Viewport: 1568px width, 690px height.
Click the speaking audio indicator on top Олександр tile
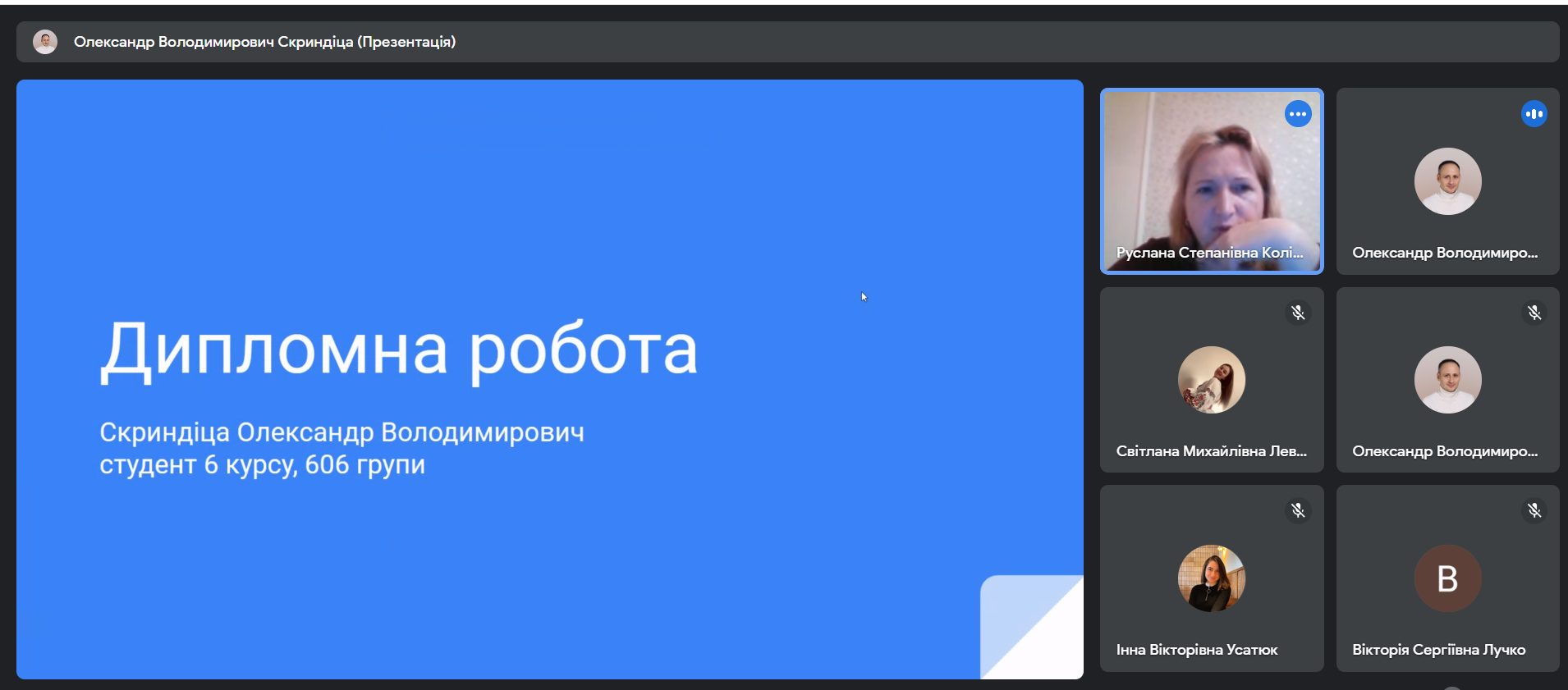[x=1534, y=114]
